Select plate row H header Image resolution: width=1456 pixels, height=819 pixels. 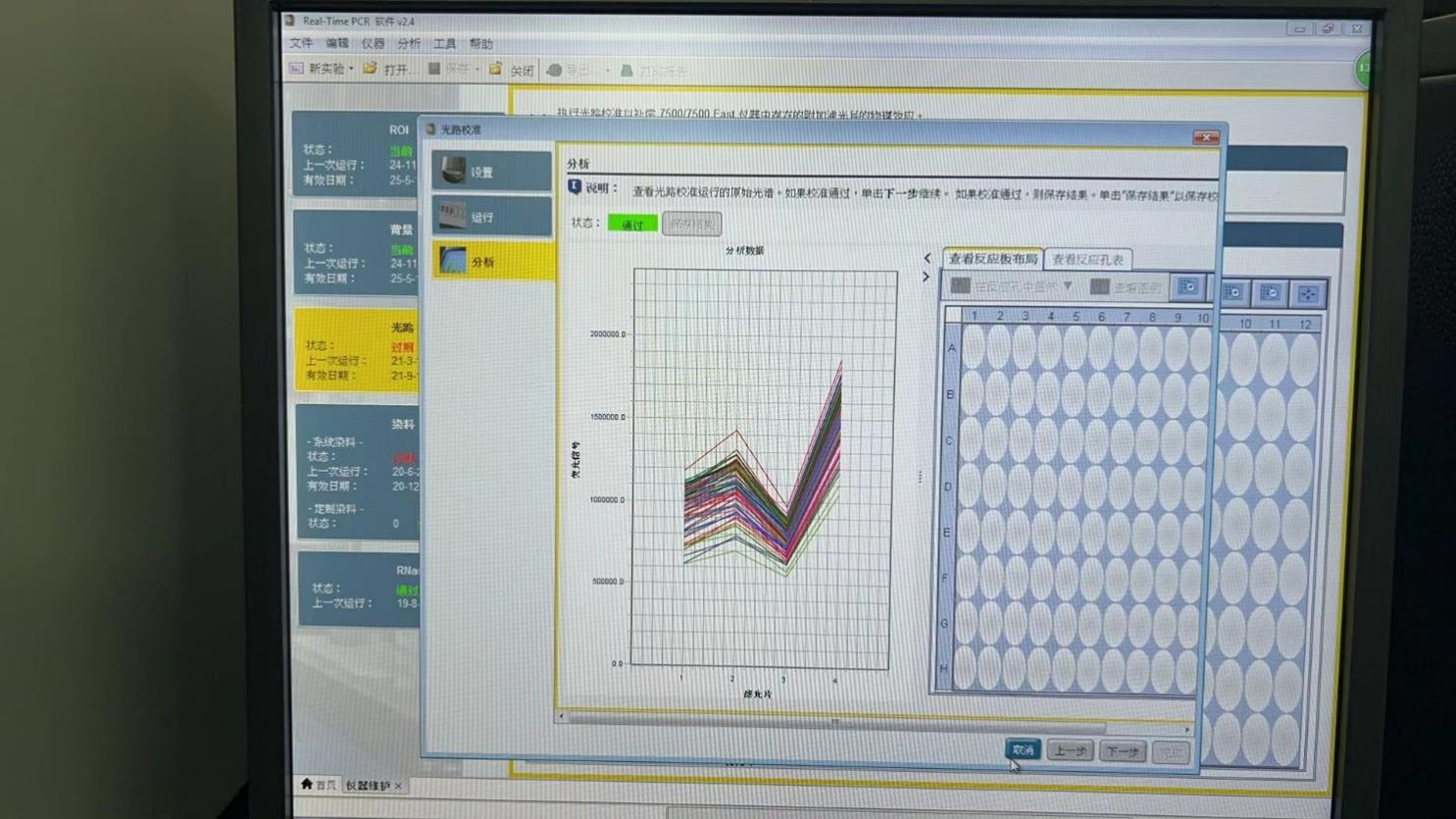pos(944,669)
